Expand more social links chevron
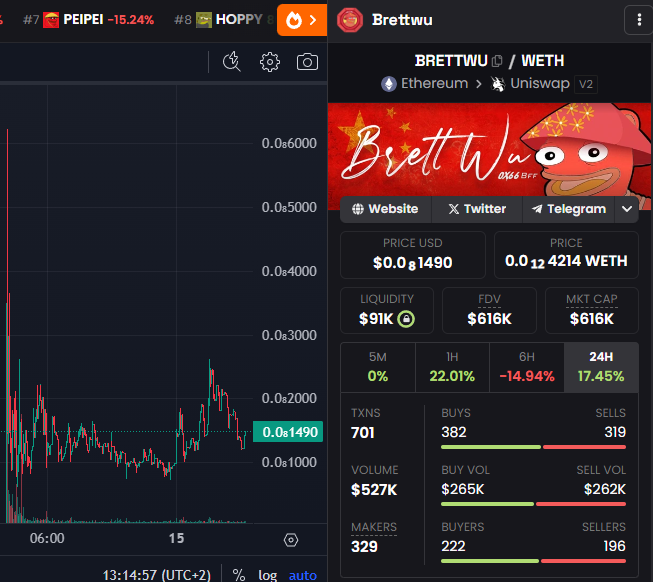Screen dimensions: 653x582 pyautogui.click(x=627, y=209)
